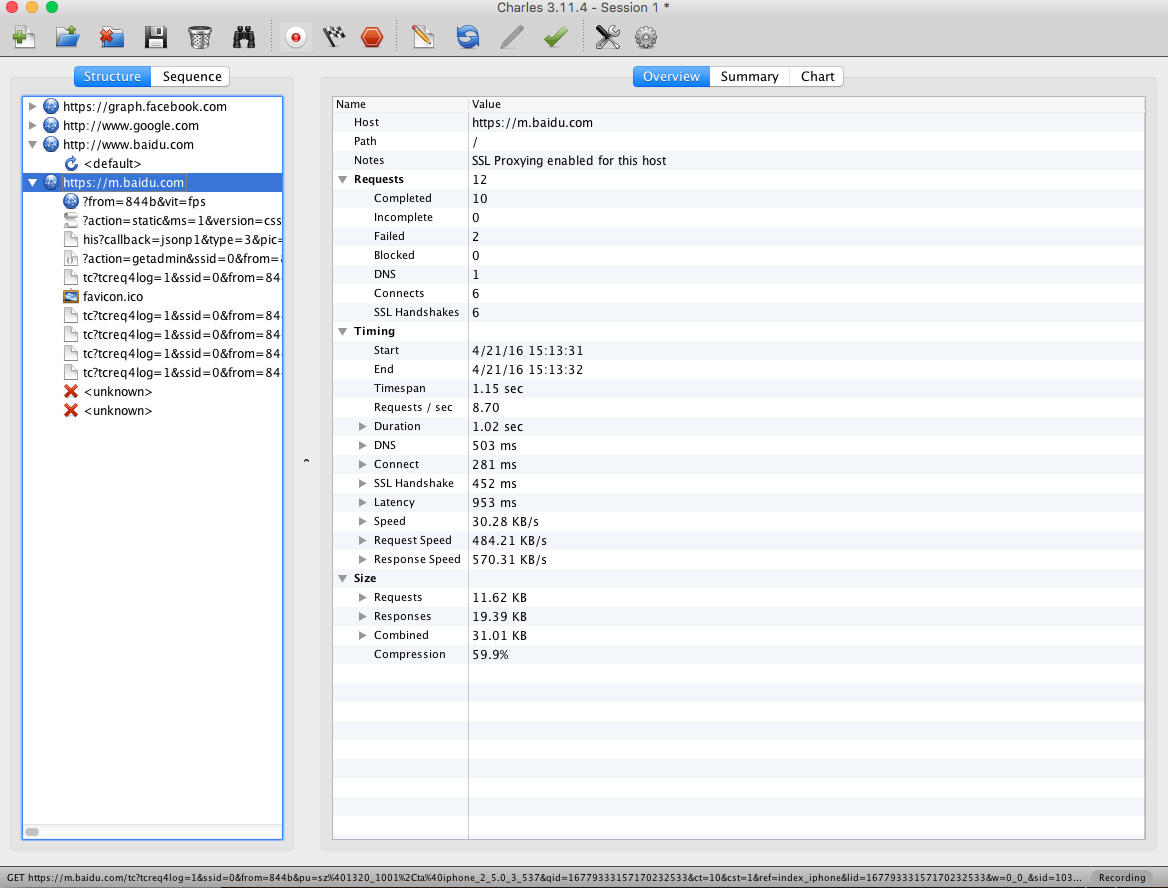Collapse the Size section in Overview
Screen dimensions: 1168x888
[x=343, y=578]
